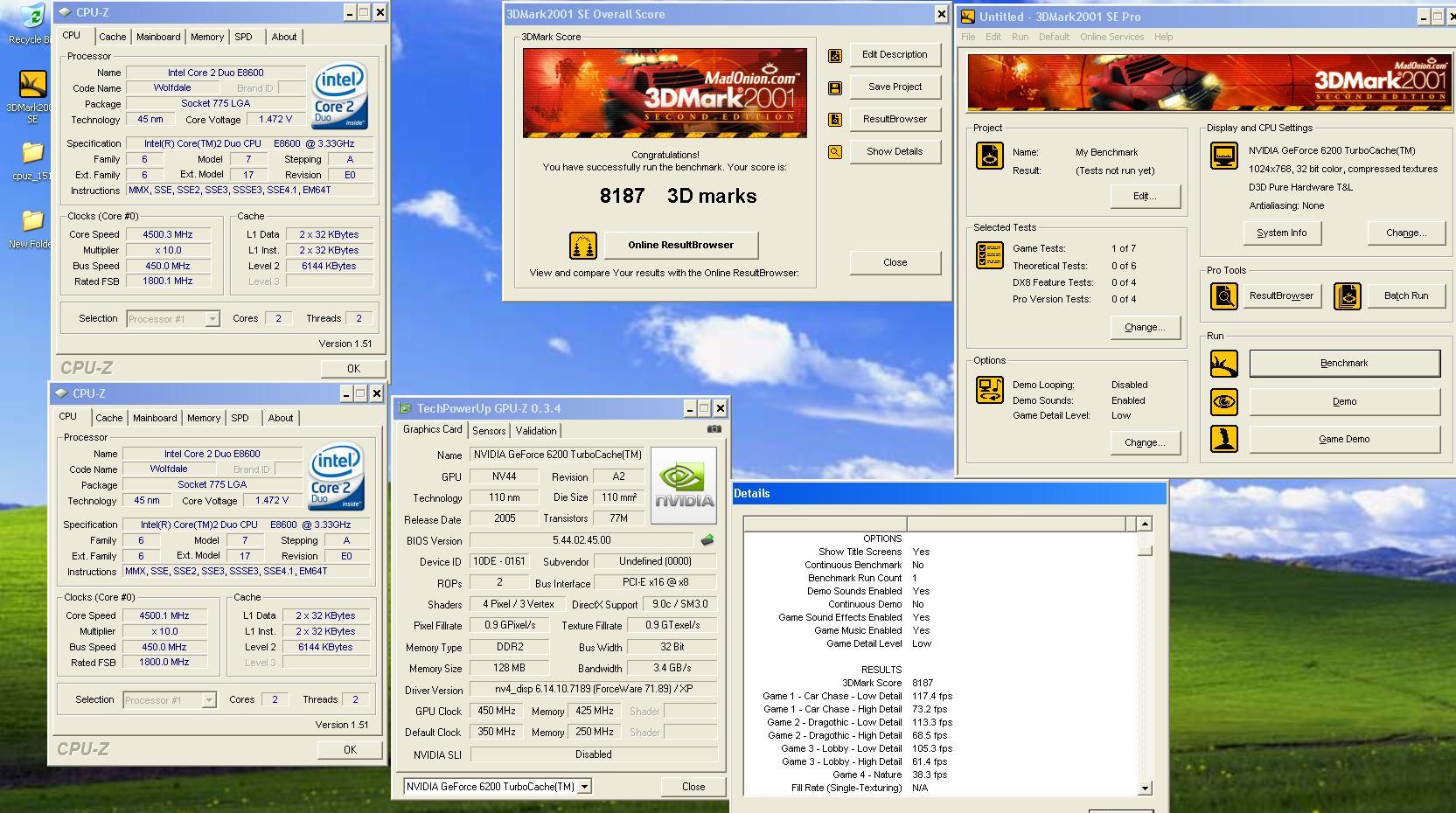Viewport: 1456px width, 813px height.
Task: Click the Demo eye icon
Action: tap(1223, 402)
